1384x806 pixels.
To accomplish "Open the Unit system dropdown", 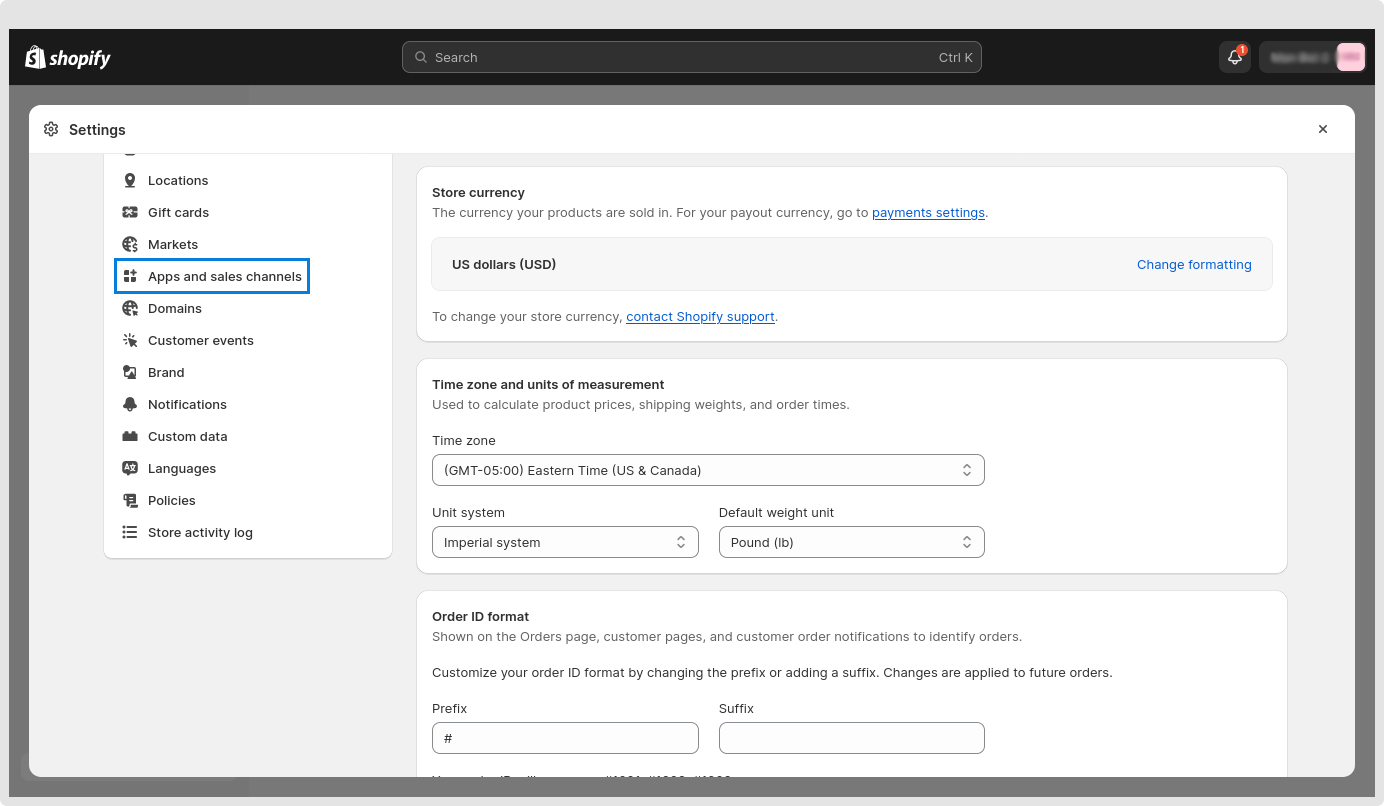I will tap(565, 542).
